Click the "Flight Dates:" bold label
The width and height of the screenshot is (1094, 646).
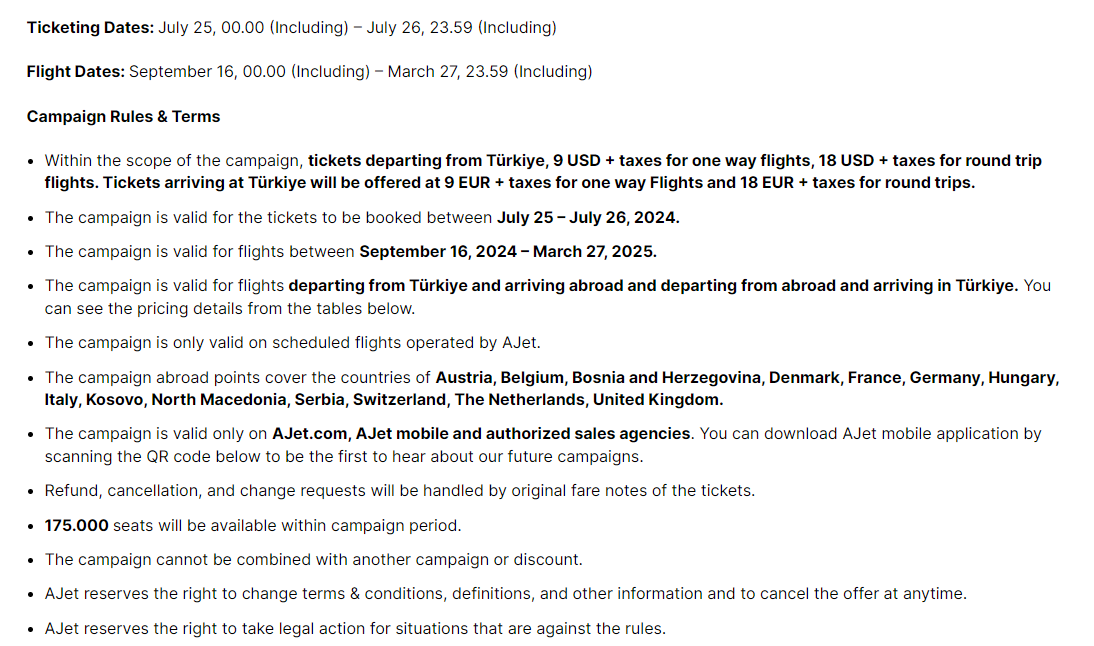coord(75,72)
